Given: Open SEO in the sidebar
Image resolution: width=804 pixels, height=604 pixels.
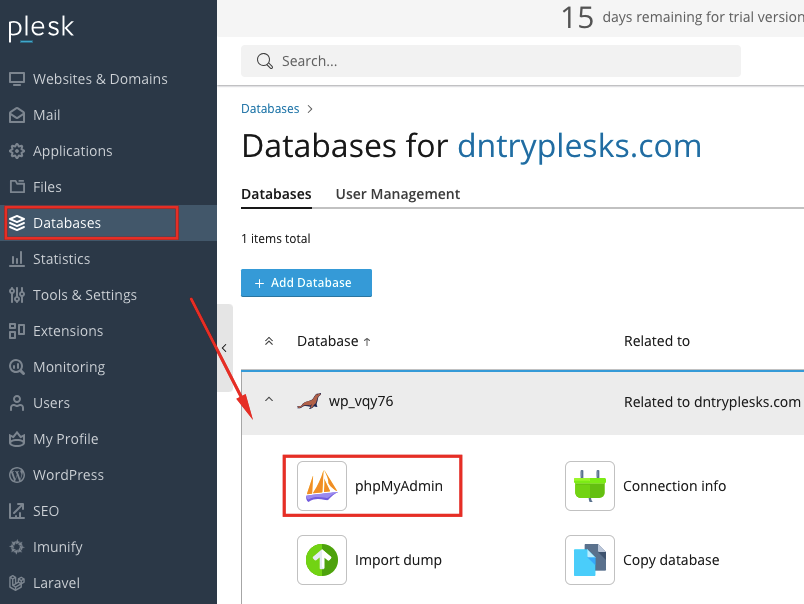Looking at the screenshot, I should [46, 511].
